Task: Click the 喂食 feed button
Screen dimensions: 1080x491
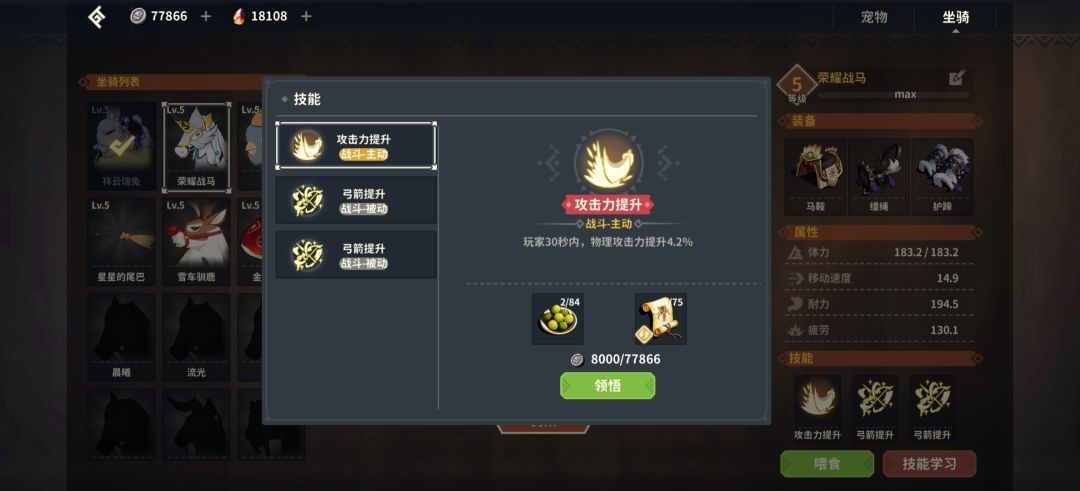Action: 827,464
